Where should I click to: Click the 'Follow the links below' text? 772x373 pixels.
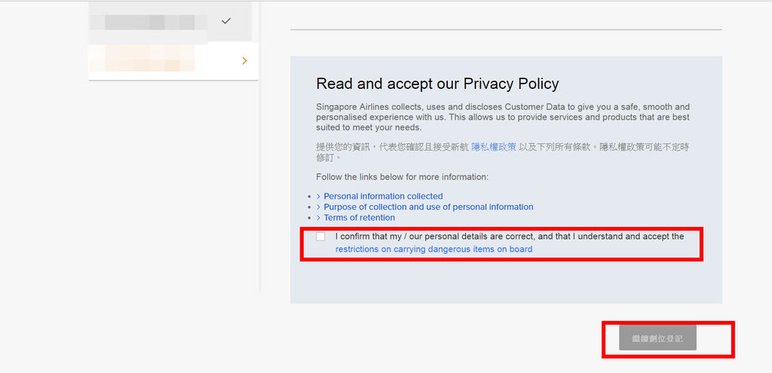pos(402,177)
